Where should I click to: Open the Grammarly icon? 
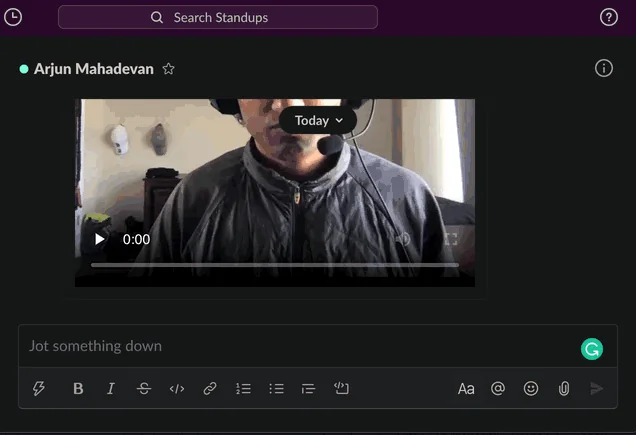coord(592,349)
